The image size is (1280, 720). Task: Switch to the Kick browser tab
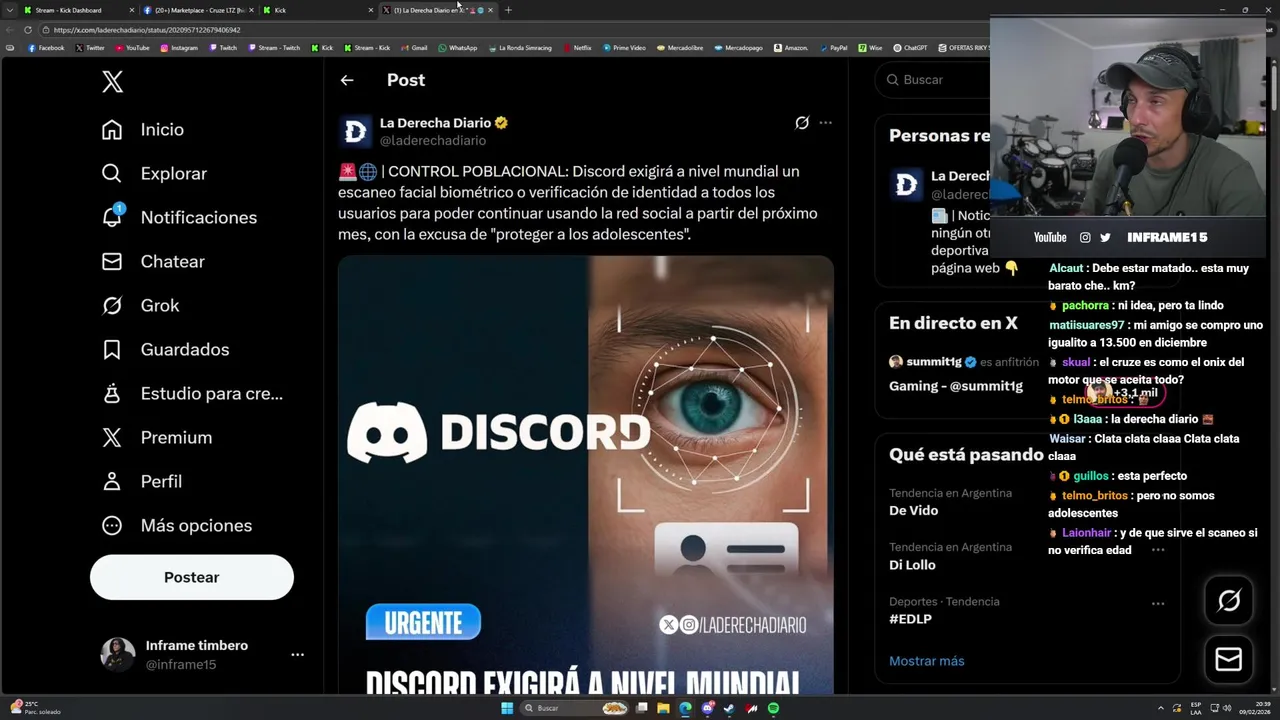(316, 10)
